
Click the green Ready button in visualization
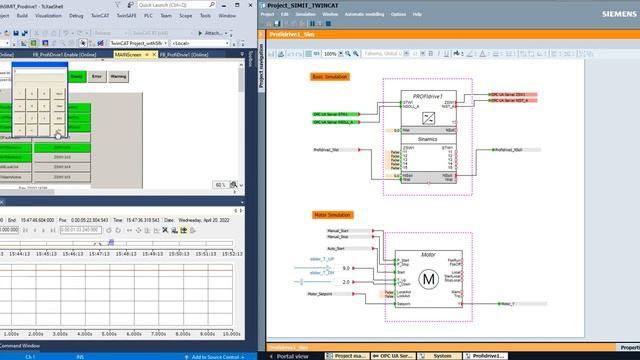click(77, 76)
